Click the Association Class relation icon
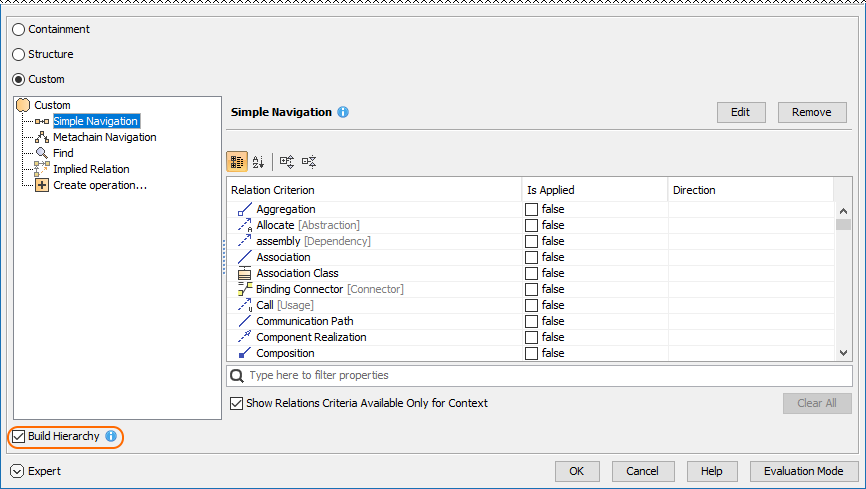Screen dimensions: 866x489 pos(245,274)
